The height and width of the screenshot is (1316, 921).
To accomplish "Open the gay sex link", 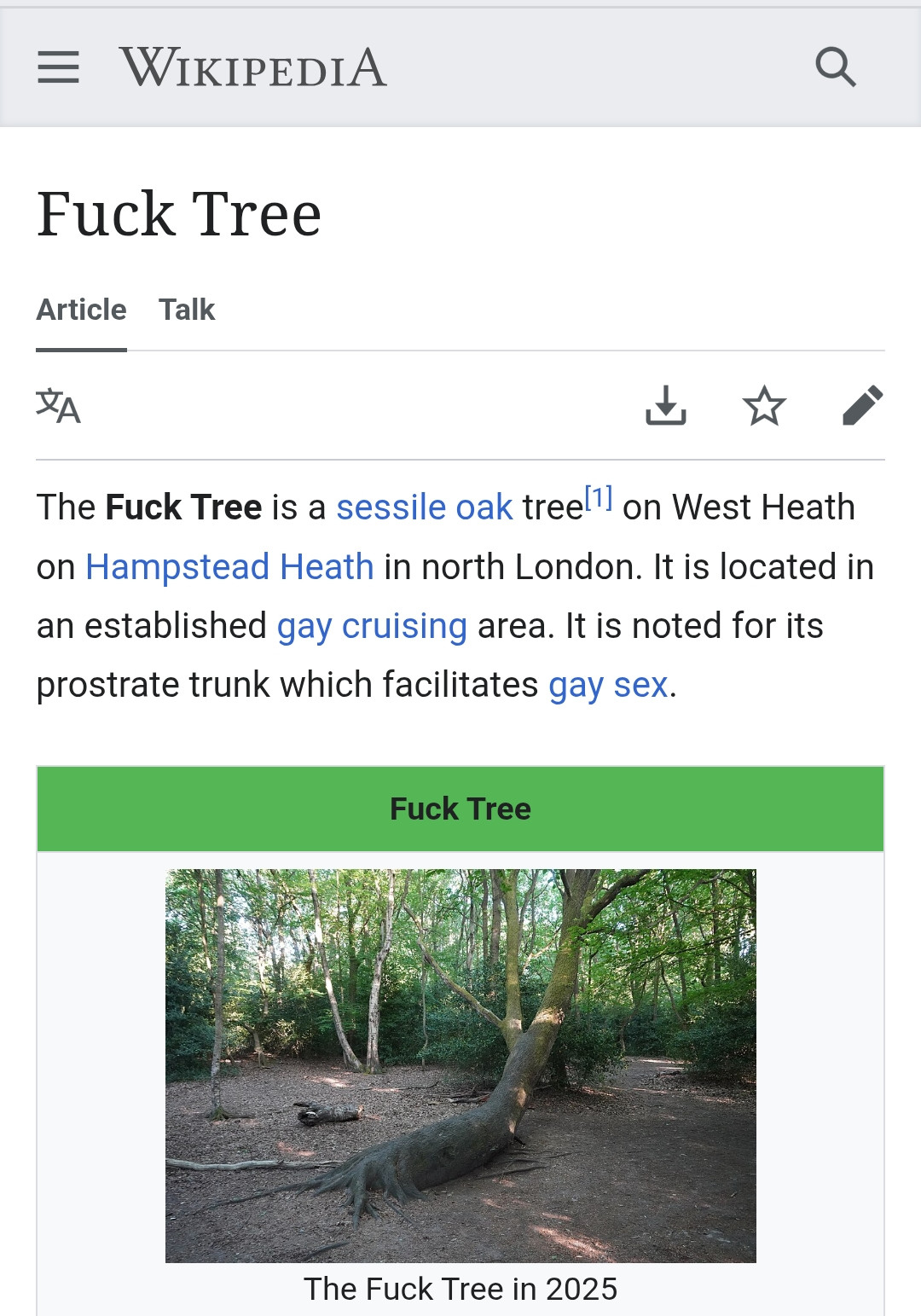I will 607,685.
